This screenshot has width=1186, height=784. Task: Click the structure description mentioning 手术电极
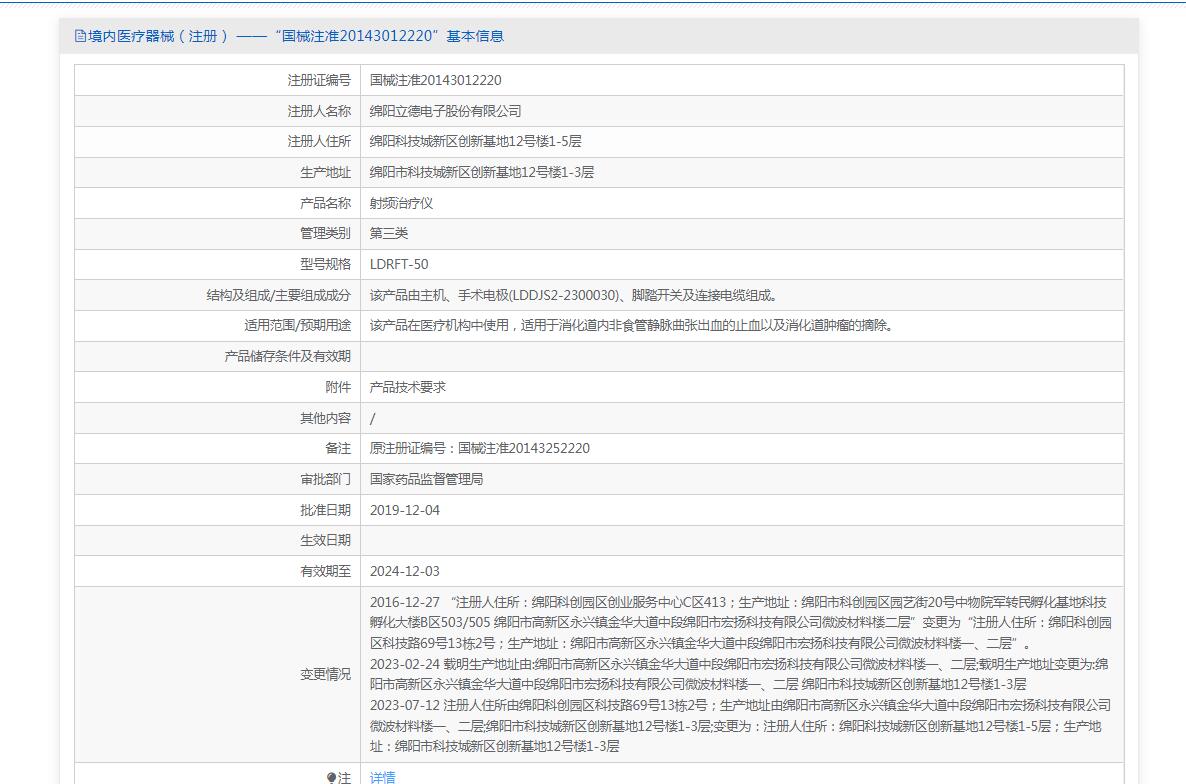[x=574, y=295]
